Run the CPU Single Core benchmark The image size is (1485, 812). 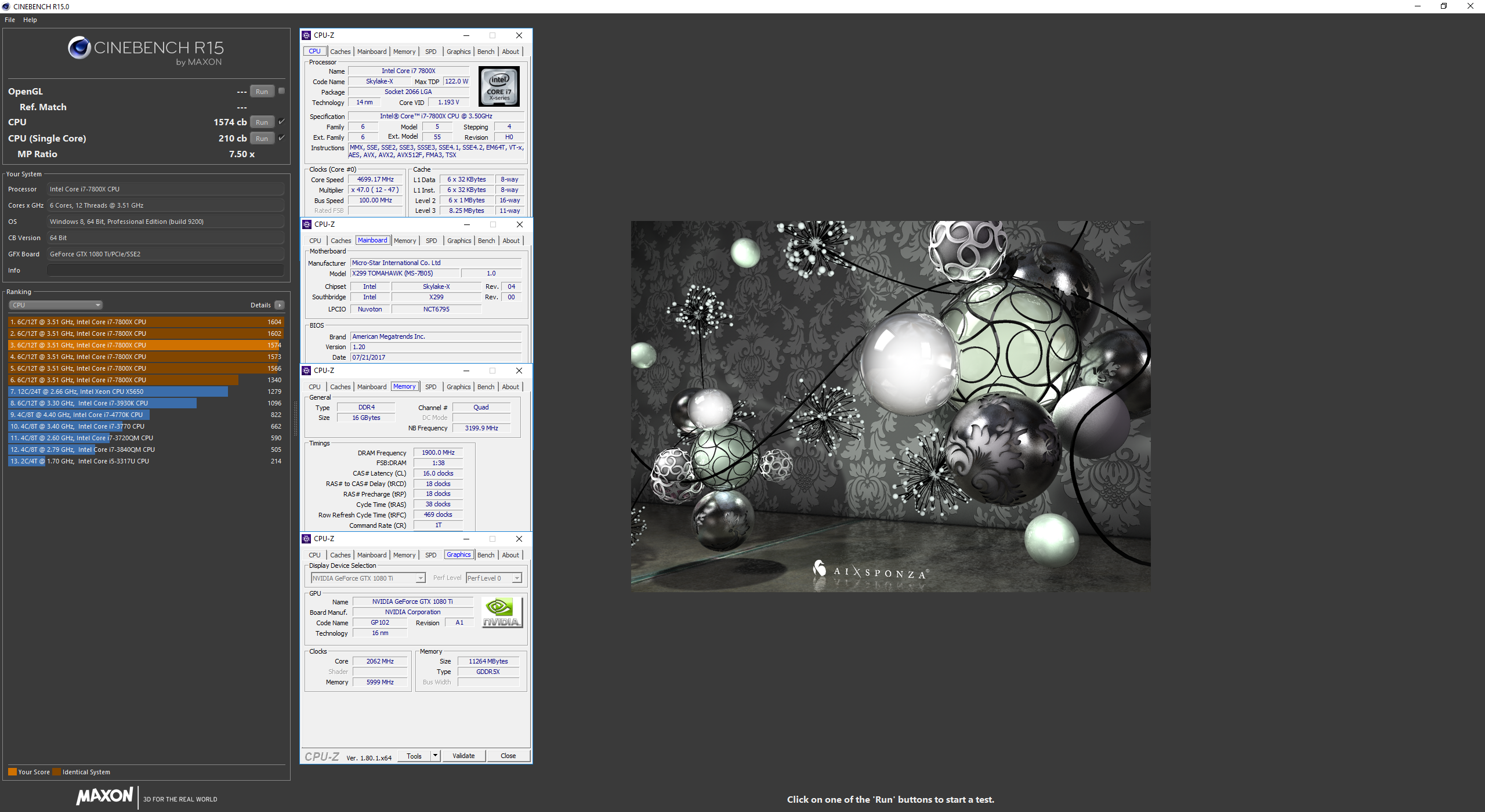tap(262, 139)
